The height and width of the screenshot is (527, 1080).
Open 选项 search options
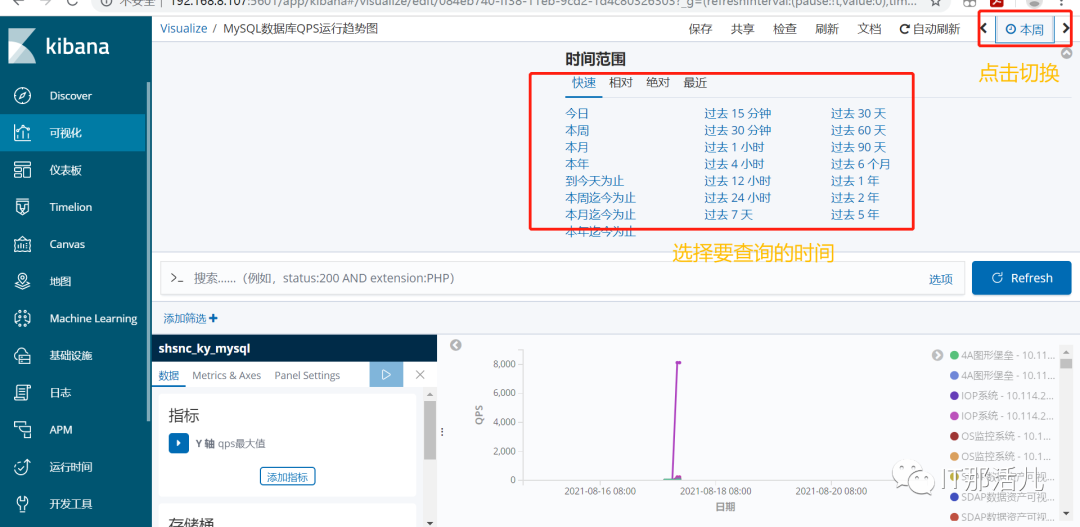click(941, 279)
